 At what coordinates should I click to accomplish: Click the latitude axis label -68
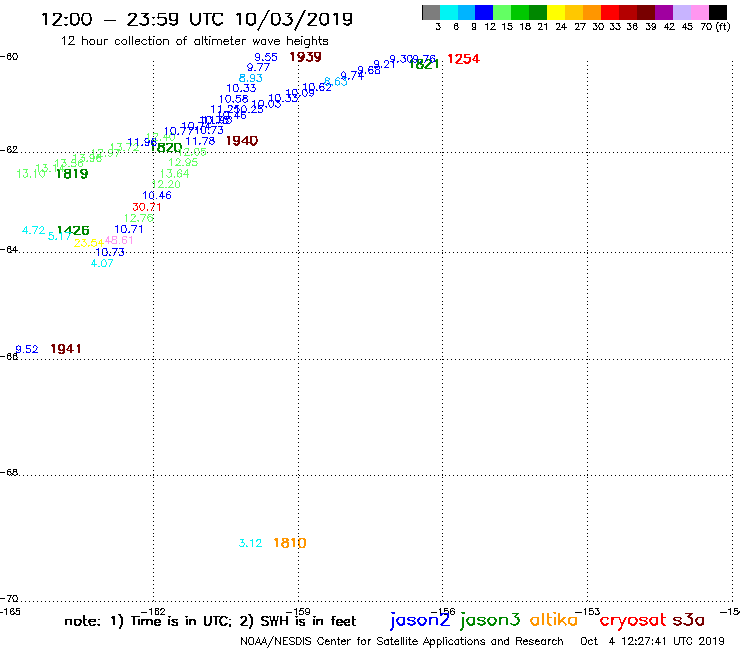pyautogui.click(x=9, y=473)
